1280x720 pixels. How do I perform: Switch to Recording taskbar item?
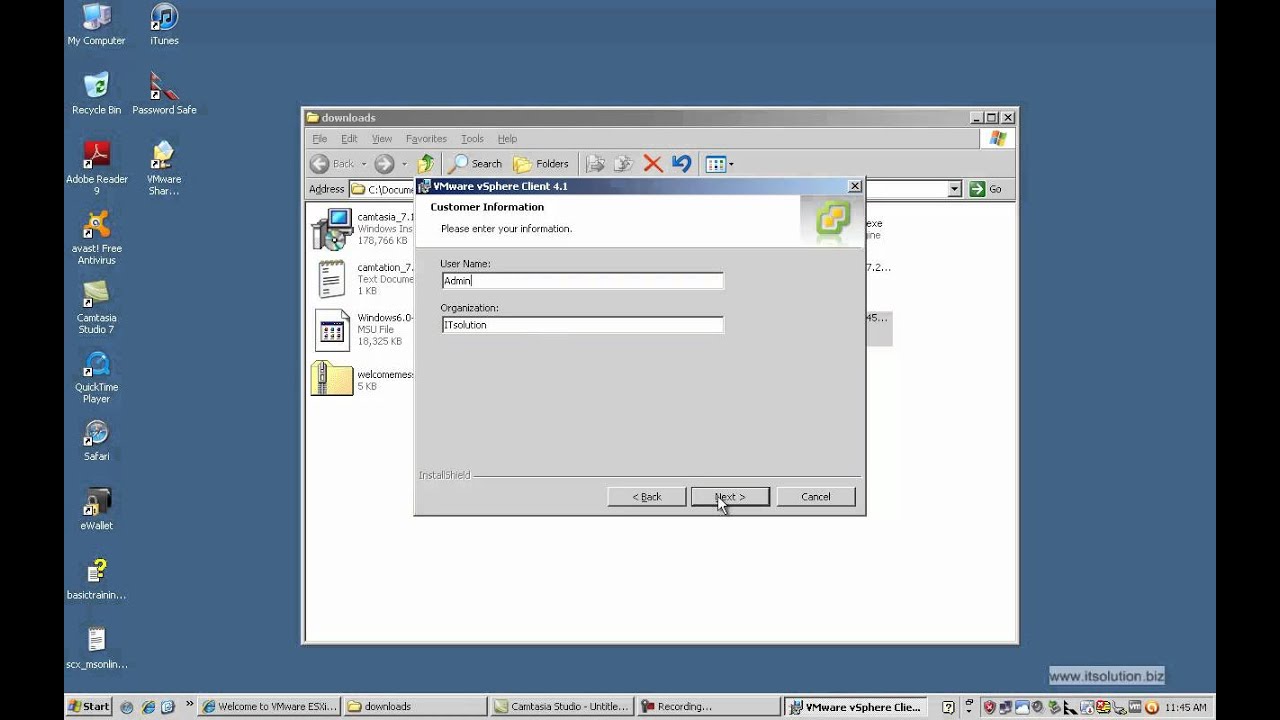click(x=708, y=706)
